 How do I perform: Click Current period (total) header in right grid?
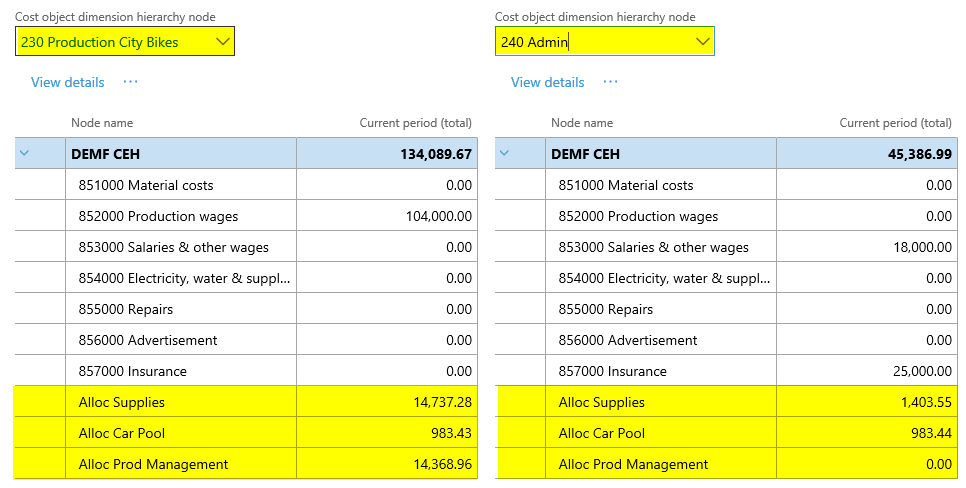pos(895,123)
